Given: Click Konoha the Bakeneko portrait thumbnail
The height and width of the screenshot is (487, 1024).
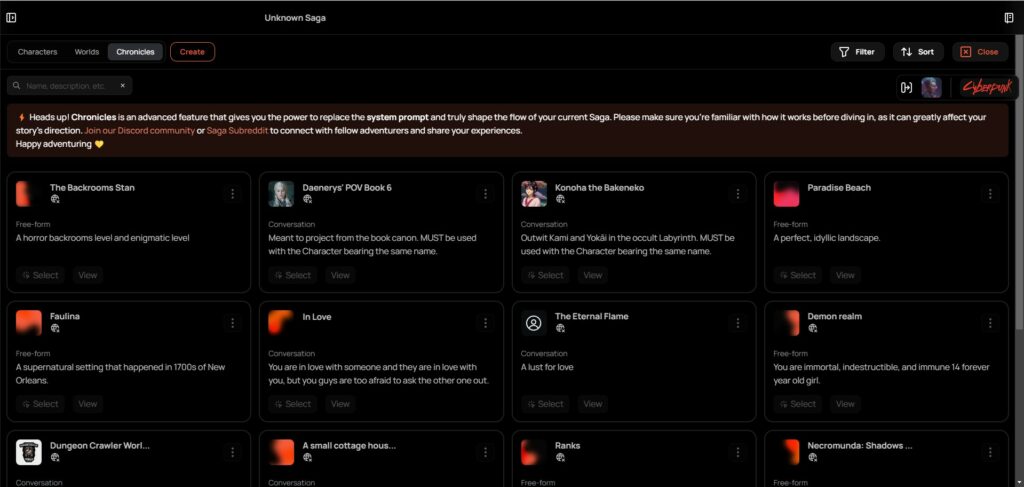Looking at the screenshot, I should tap(534, 194).
